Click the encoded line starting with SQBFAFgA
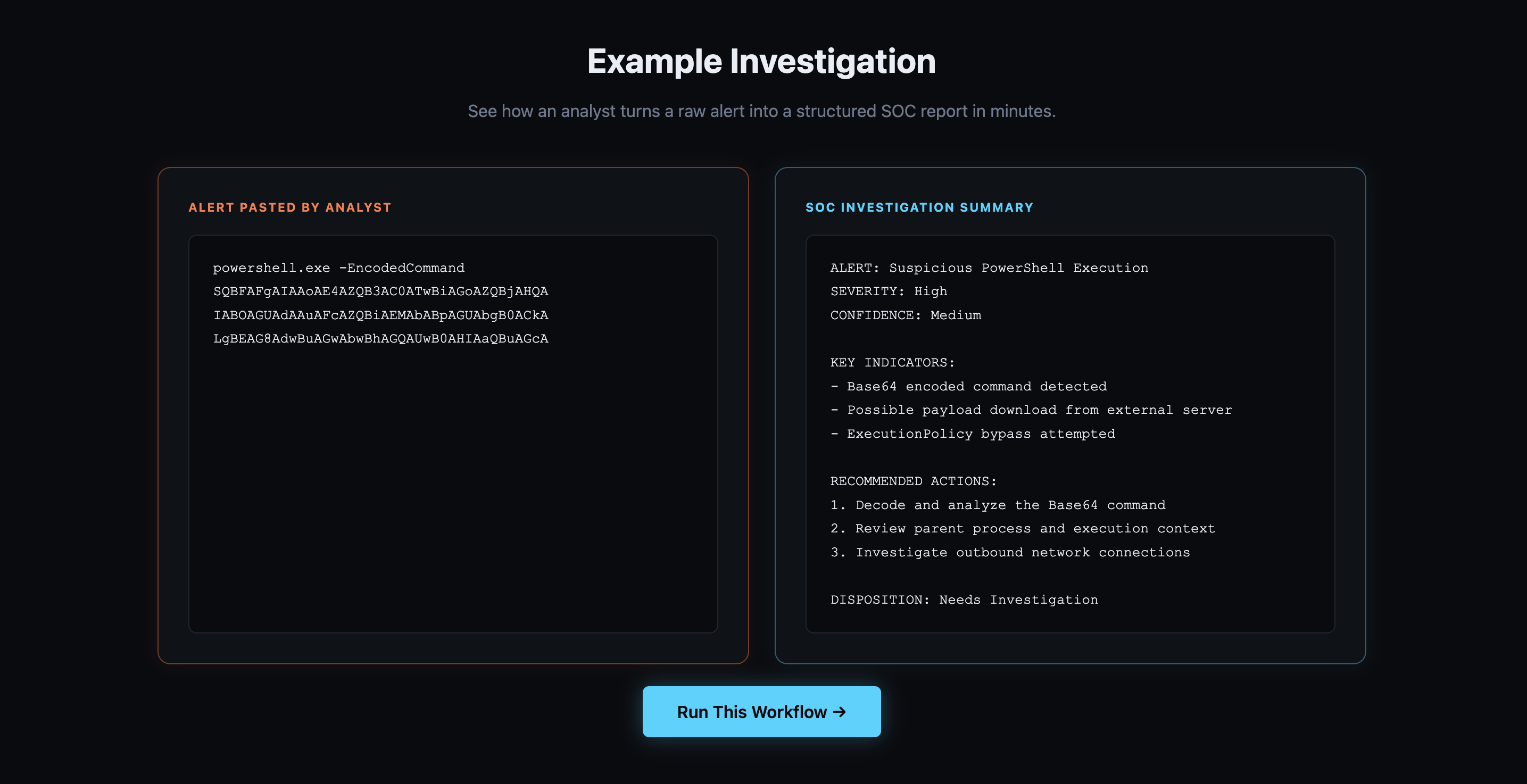This screenshot has height=784, width=1527. pos(380,291)
